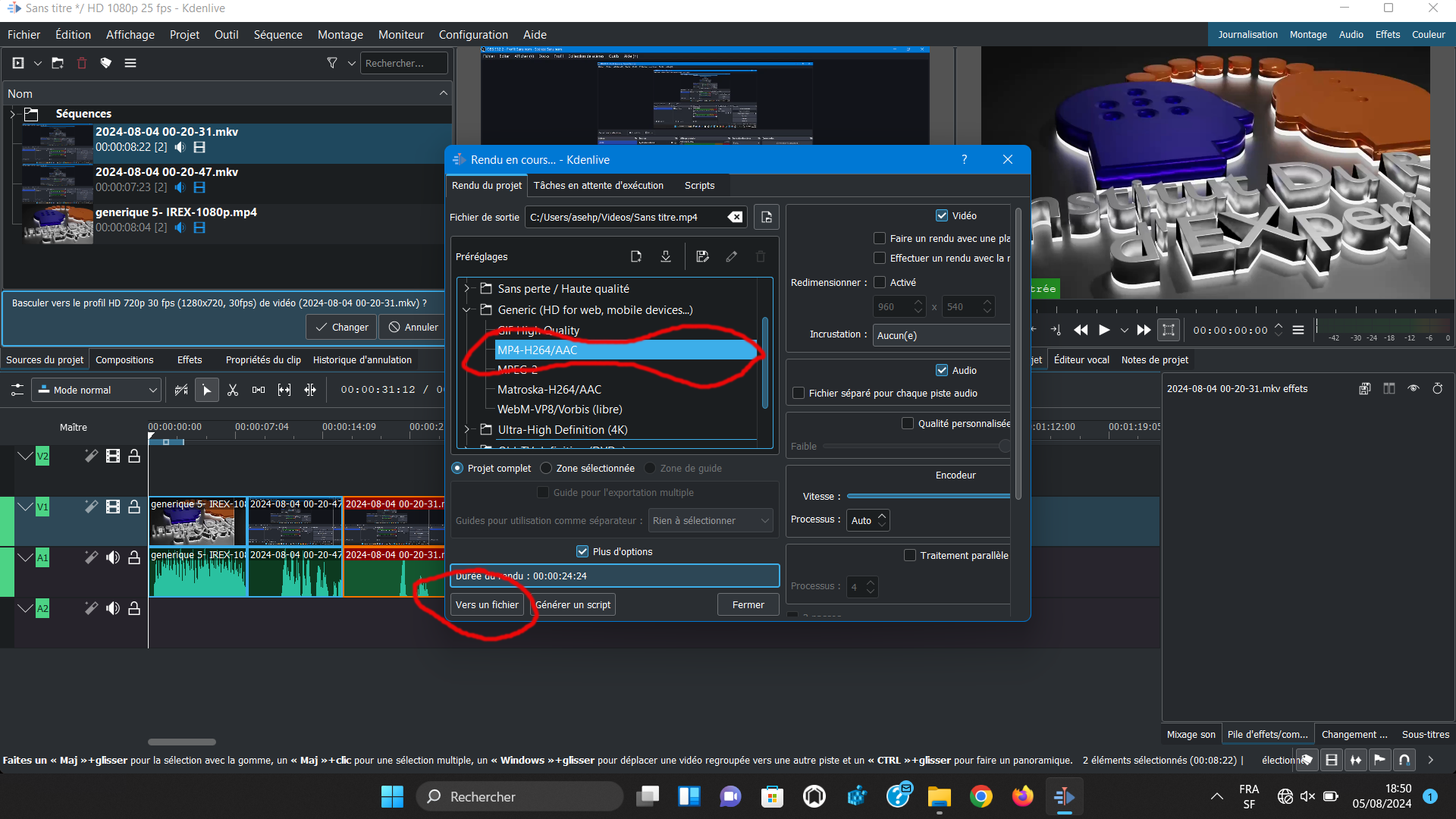Screen dimensions: 1456x819
Task: Click the fast forward button in monitor
Action: click(x=1144, y=330)
